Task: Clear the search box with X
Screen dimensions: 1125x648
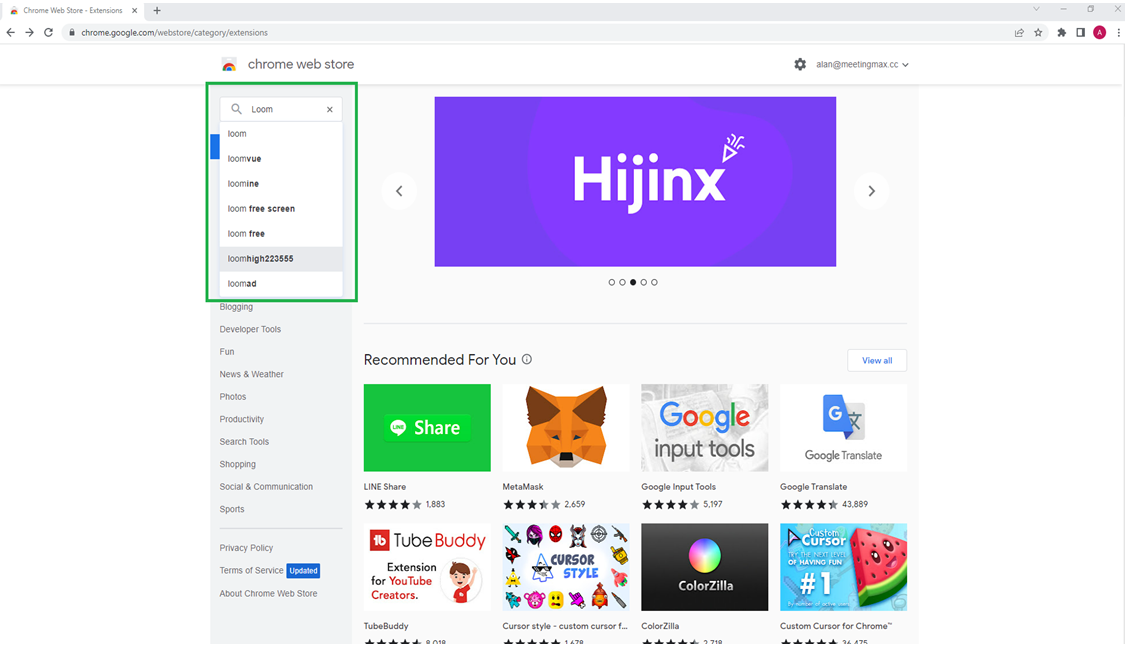Action: click(330, 110)
